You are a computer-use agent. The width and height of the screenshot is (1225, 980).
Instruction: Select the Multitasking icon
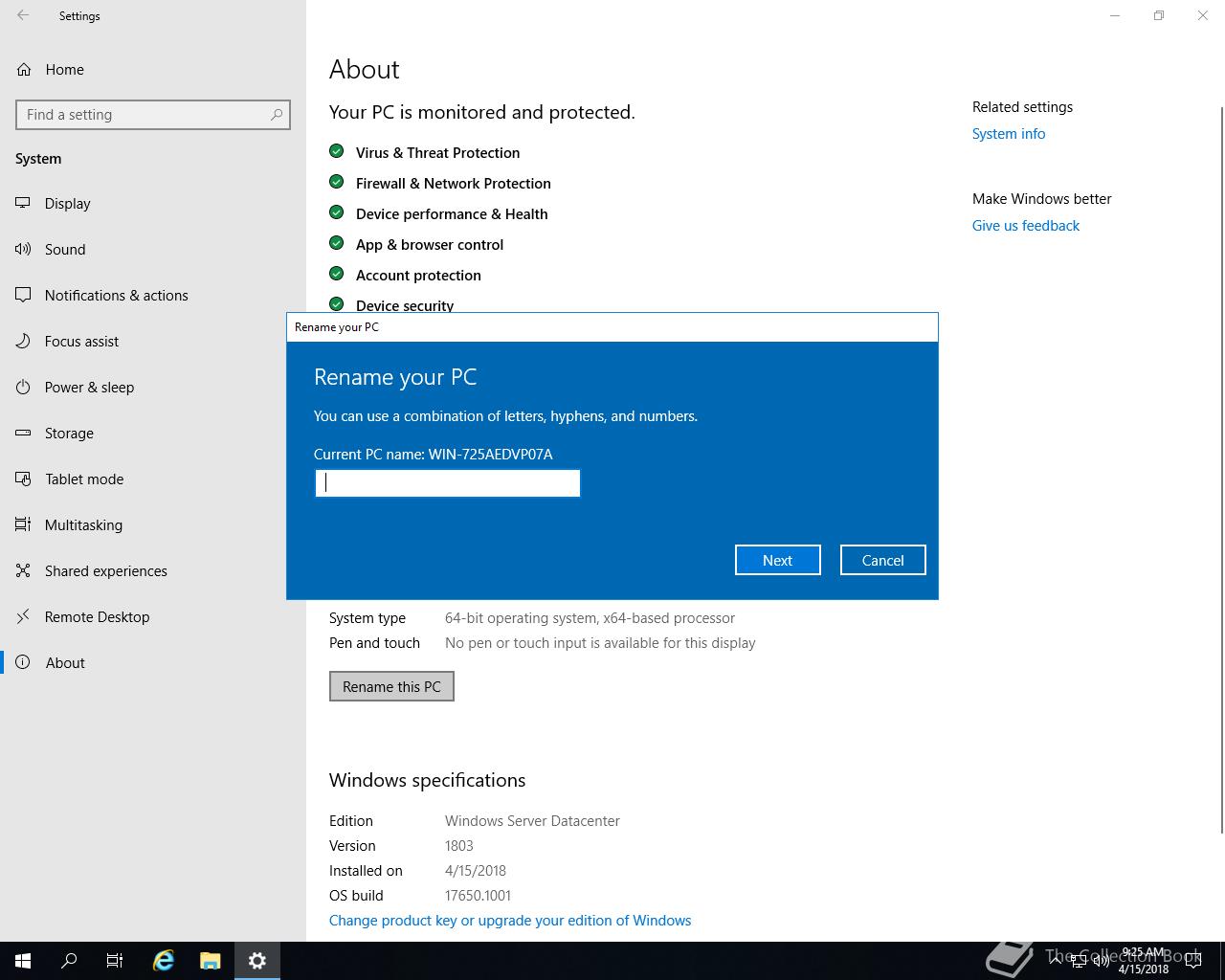(x=23, y=524)
